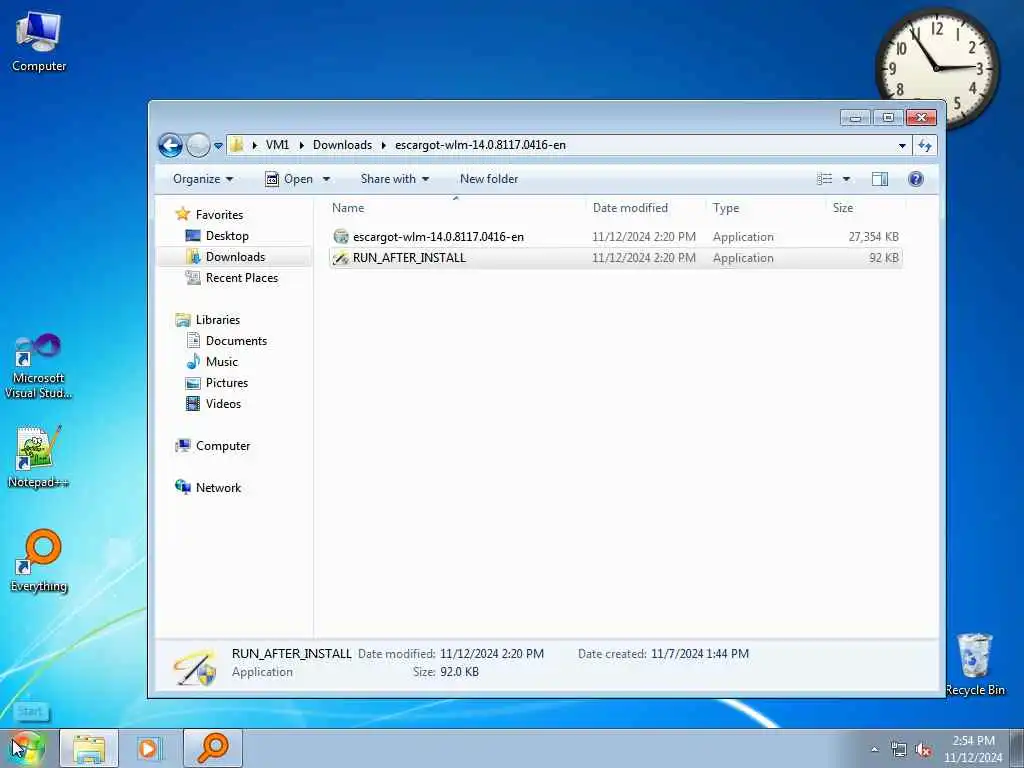Click Windows Media Player taskbar icon

[149, 748]
